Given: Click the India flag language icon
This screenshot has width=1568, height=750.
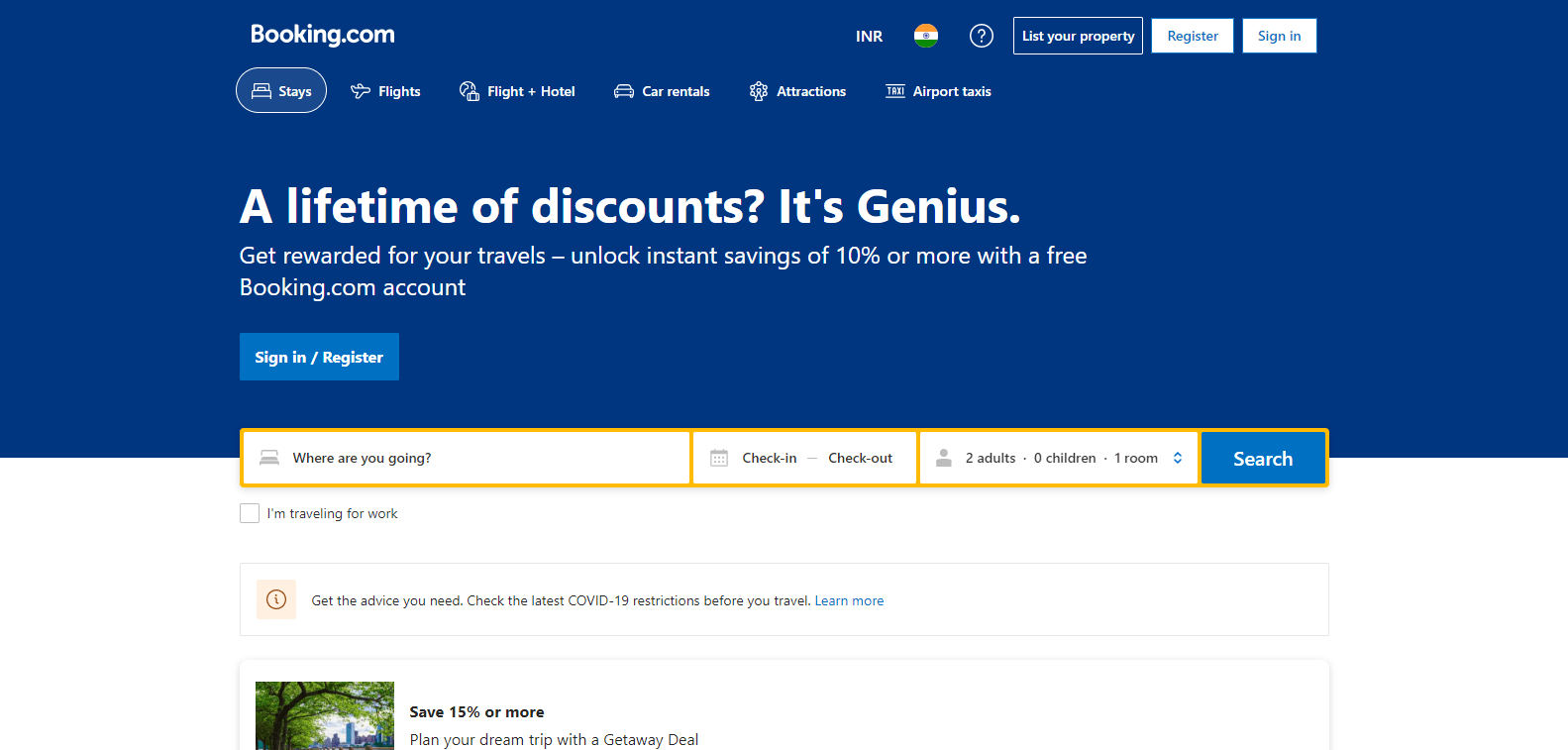Looking at the screenshot, I should coord(925,36).
